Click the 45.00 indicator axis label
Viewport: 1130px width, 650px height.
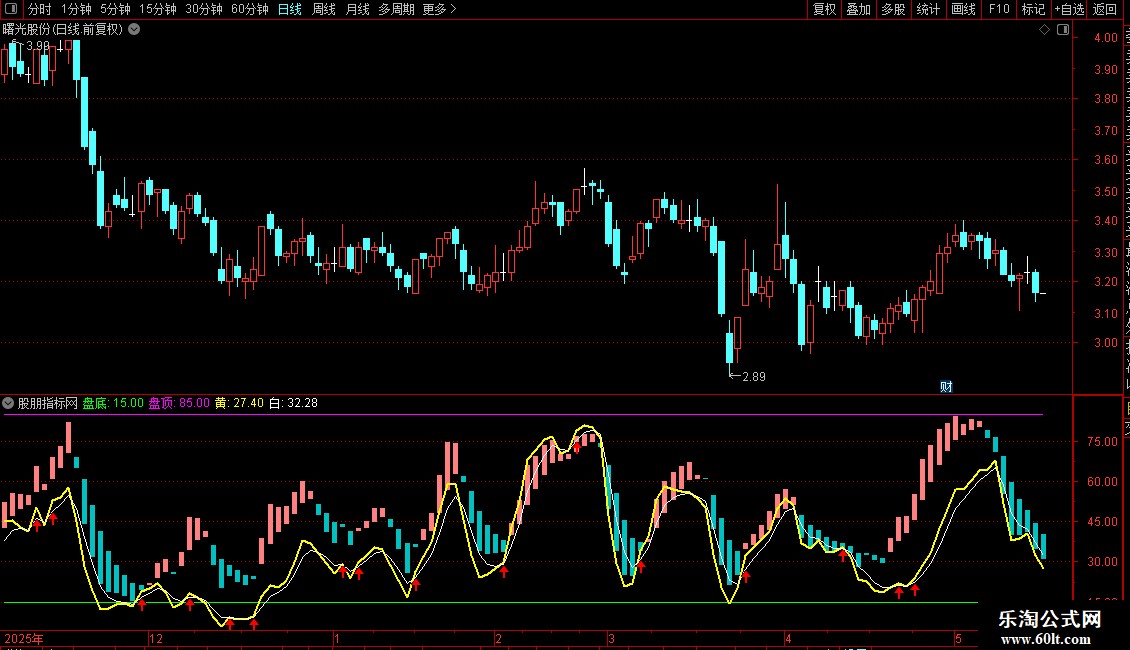[1102, 522]
